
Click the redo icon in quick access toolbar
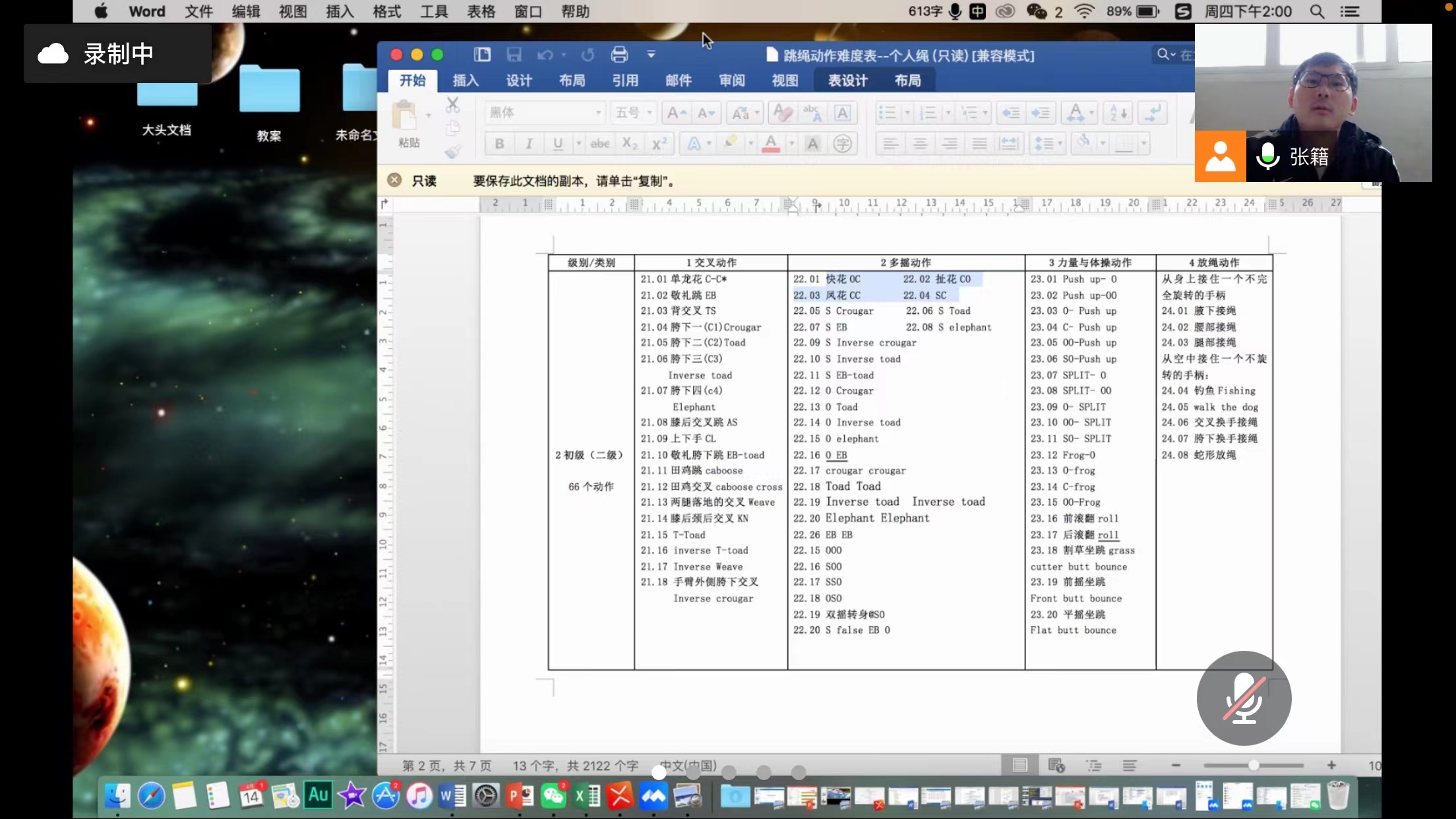(588, 55)
